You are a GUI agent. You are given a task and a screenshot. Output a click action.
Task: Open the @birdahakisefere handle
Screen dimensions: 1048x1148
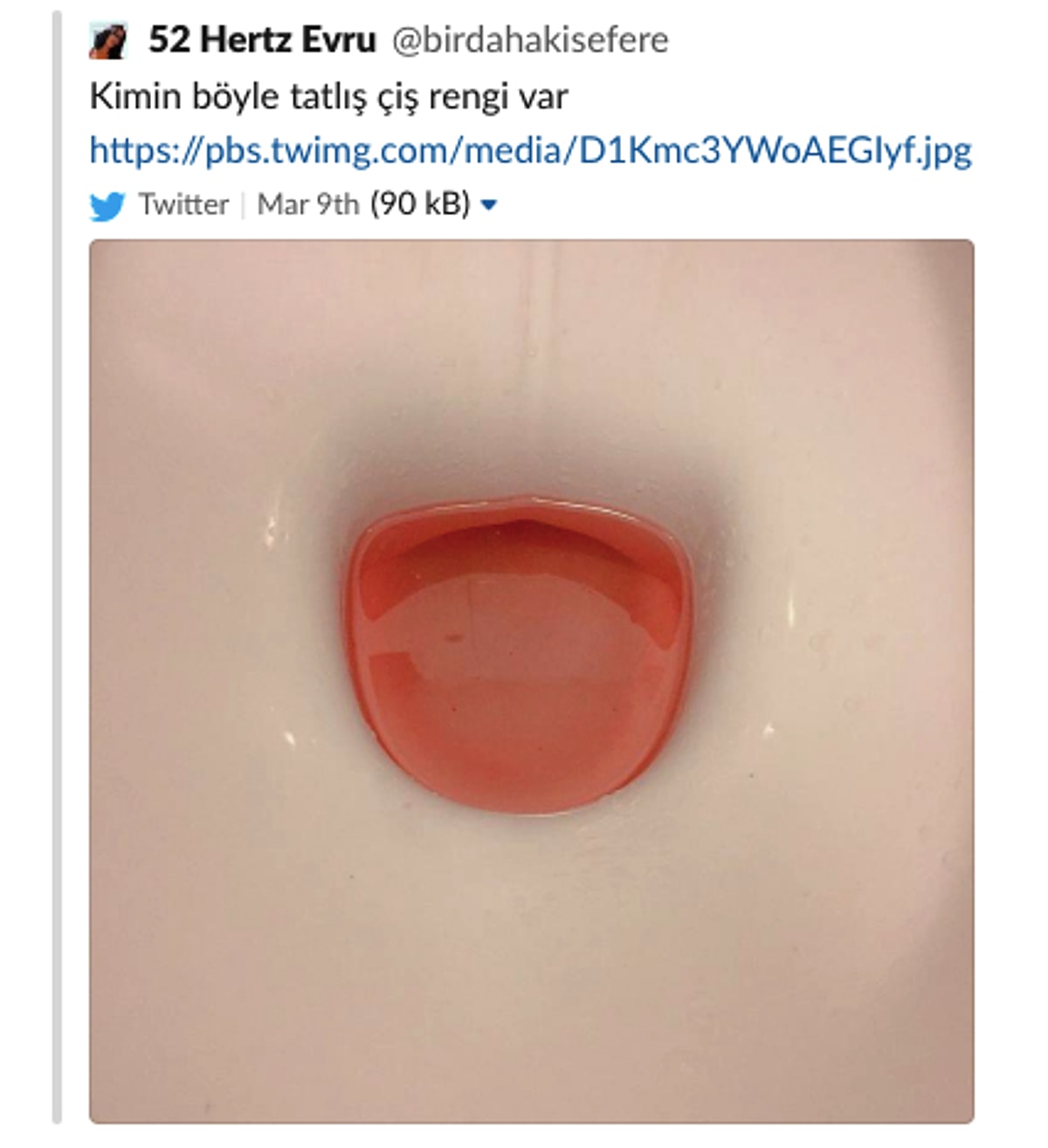(x=529, y=40)
